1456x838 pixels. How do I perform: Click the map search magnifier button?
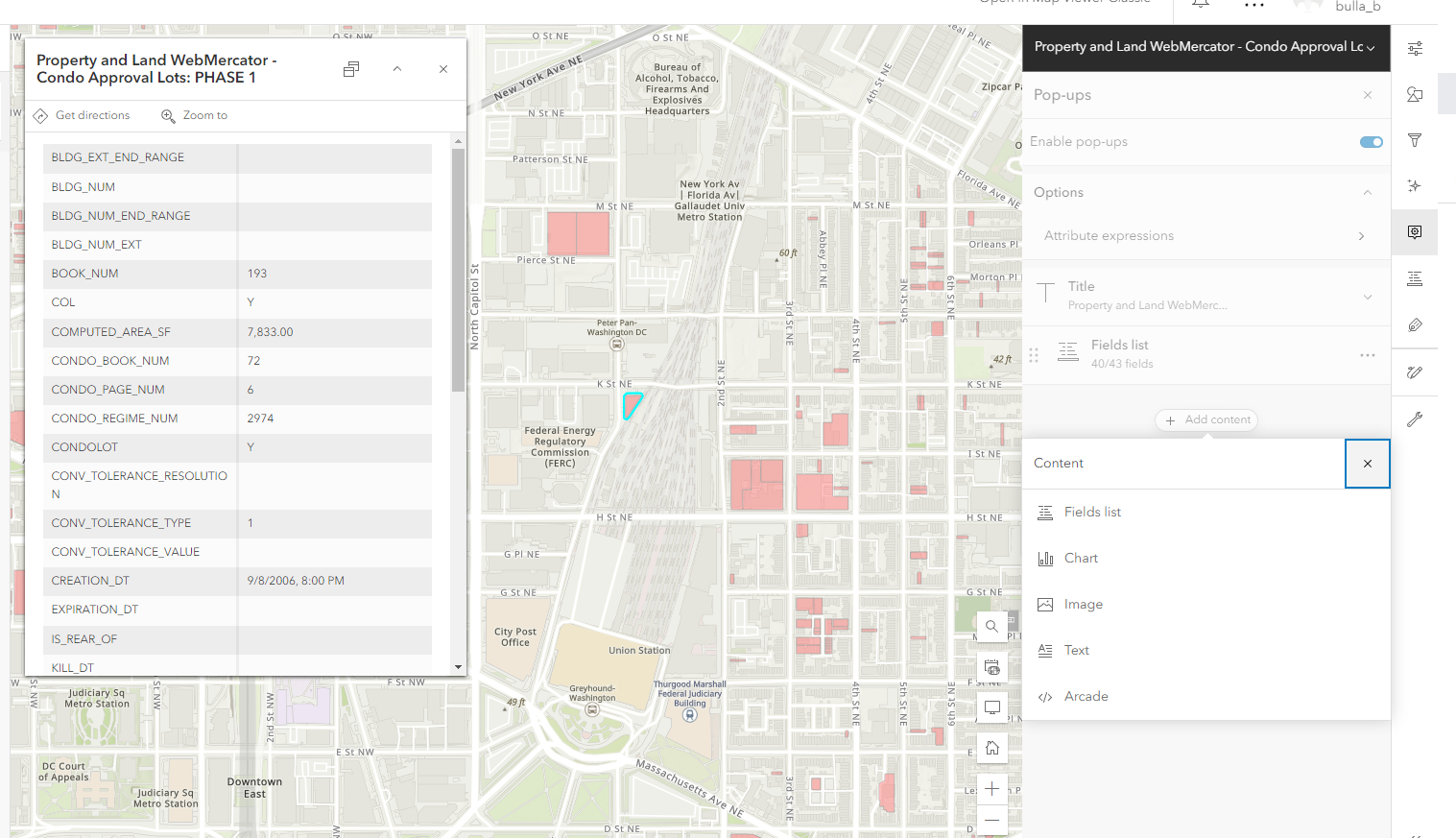tap(991, 626)
